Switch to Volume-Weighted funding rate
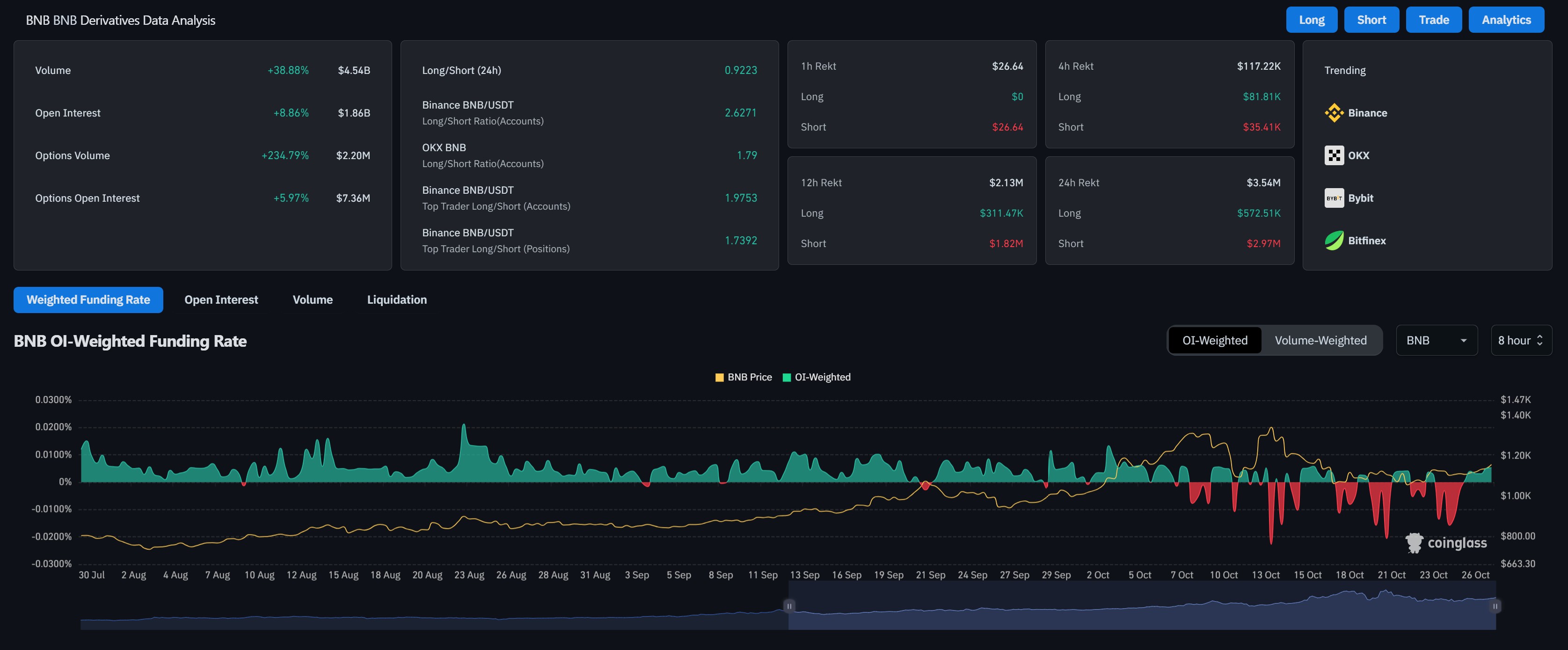The width and height of the screenshot is (1568, 650). click(x=1320, y=340)
